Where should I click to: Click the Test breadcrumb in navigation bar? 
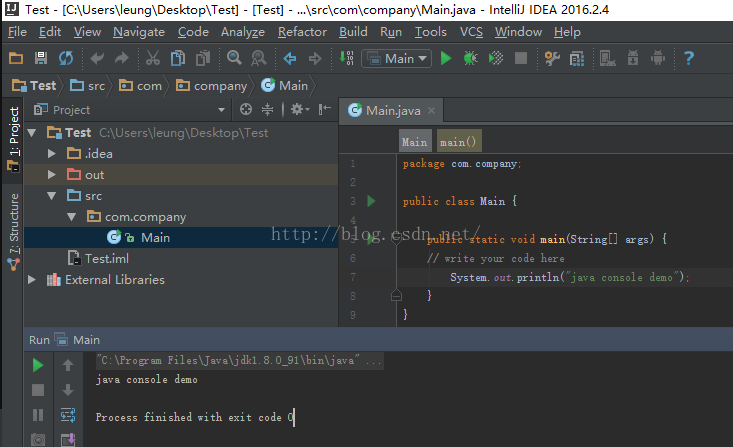click(x=34, y=86)
